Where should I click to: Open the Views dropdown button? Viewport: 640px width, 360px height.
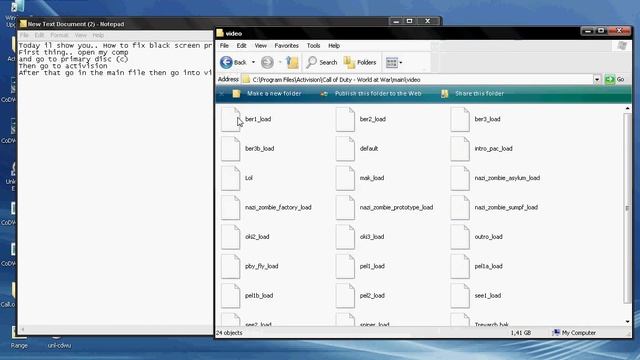point(394,62)
